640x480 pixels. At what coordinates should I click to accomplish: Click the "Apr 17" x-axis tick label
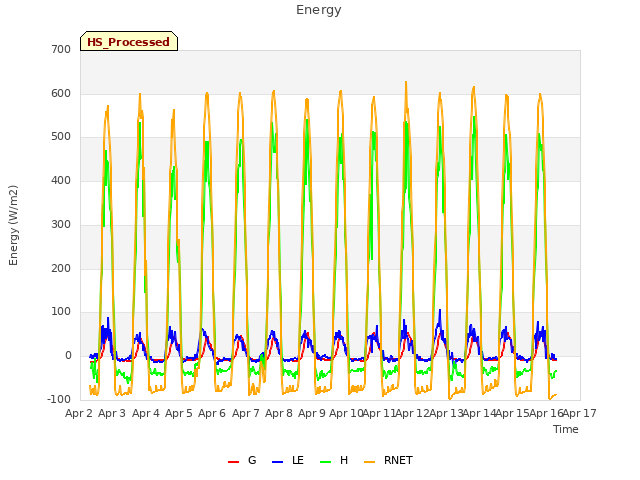tap(580, 413)
